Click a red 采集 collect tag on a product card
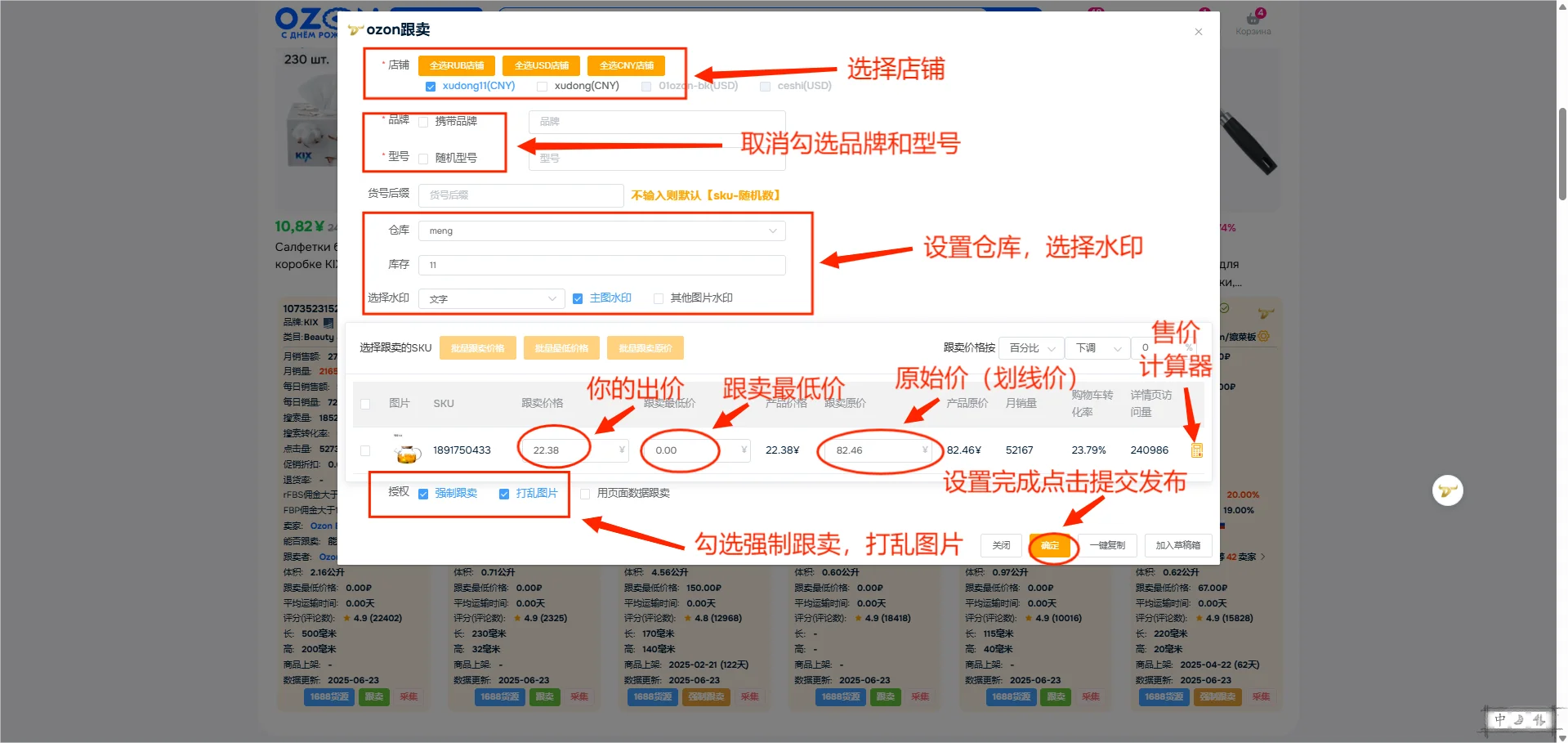Image resolution: width=1568 pixels, height=743 pixels. coord(409,697)
